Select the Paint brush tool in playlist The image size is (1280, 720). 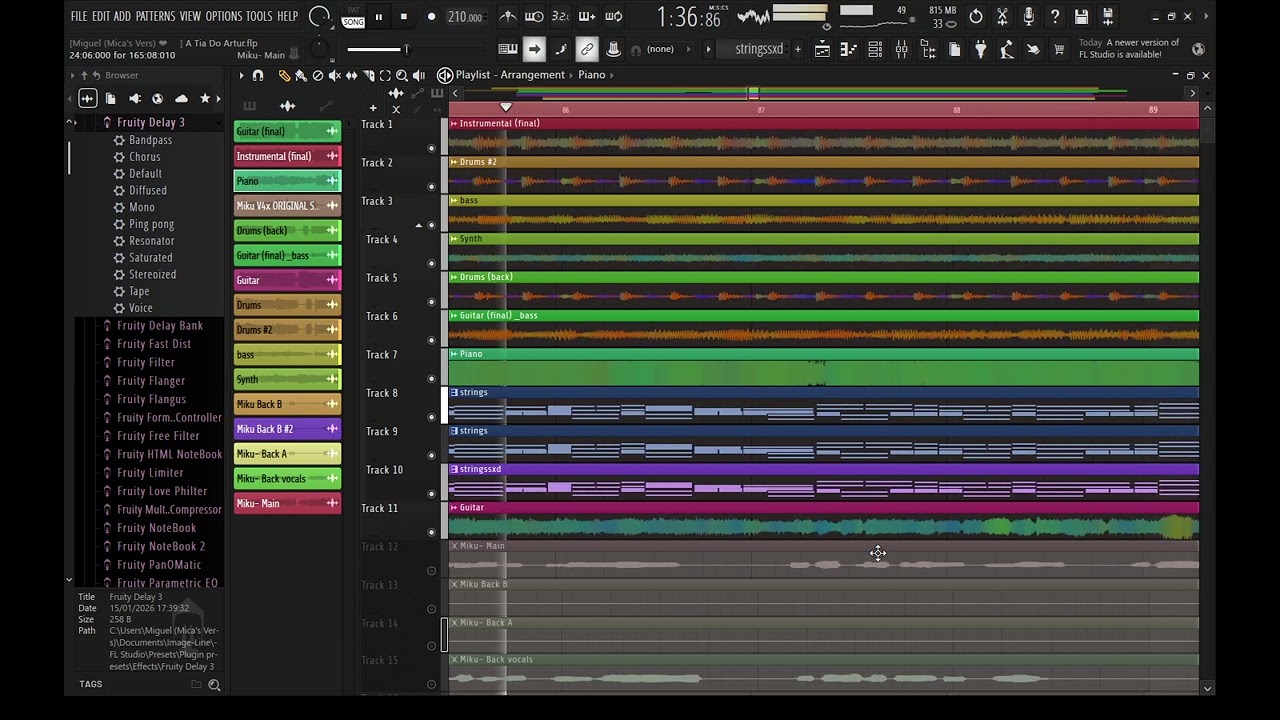pyautogui.click(x=301, y=75)
